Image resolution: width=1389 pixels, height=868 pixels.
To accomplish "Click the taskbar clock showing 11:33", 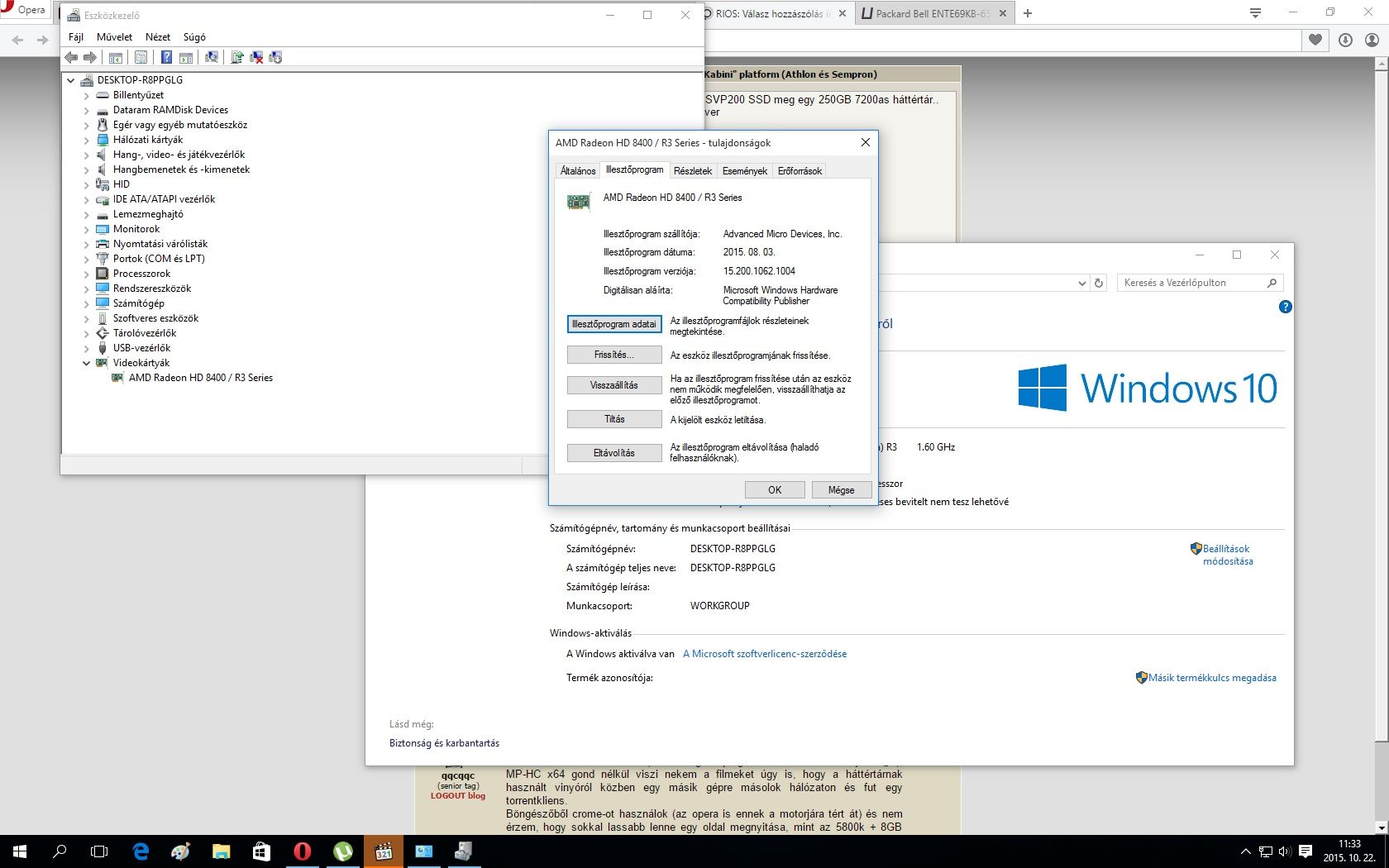I will tap(1349, 851).
